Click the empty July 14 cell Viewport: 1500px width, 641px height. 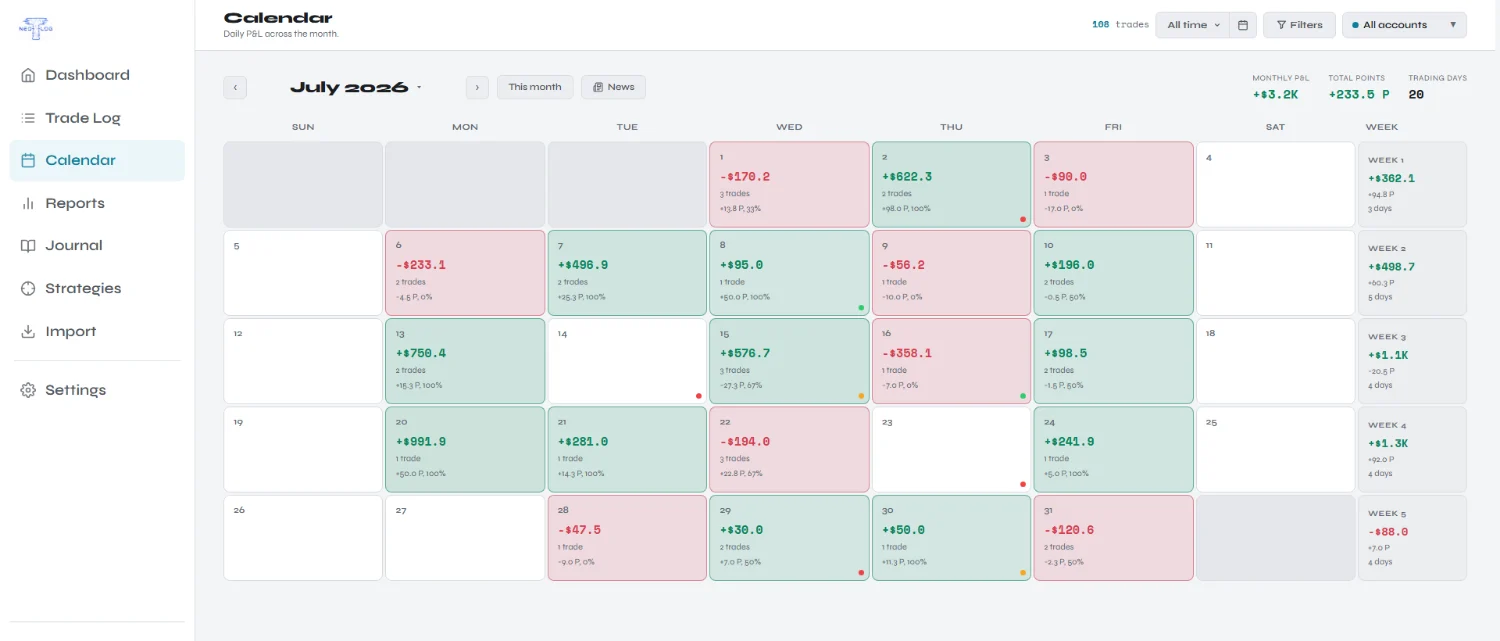pyautogui.click(x=627, y=361)
